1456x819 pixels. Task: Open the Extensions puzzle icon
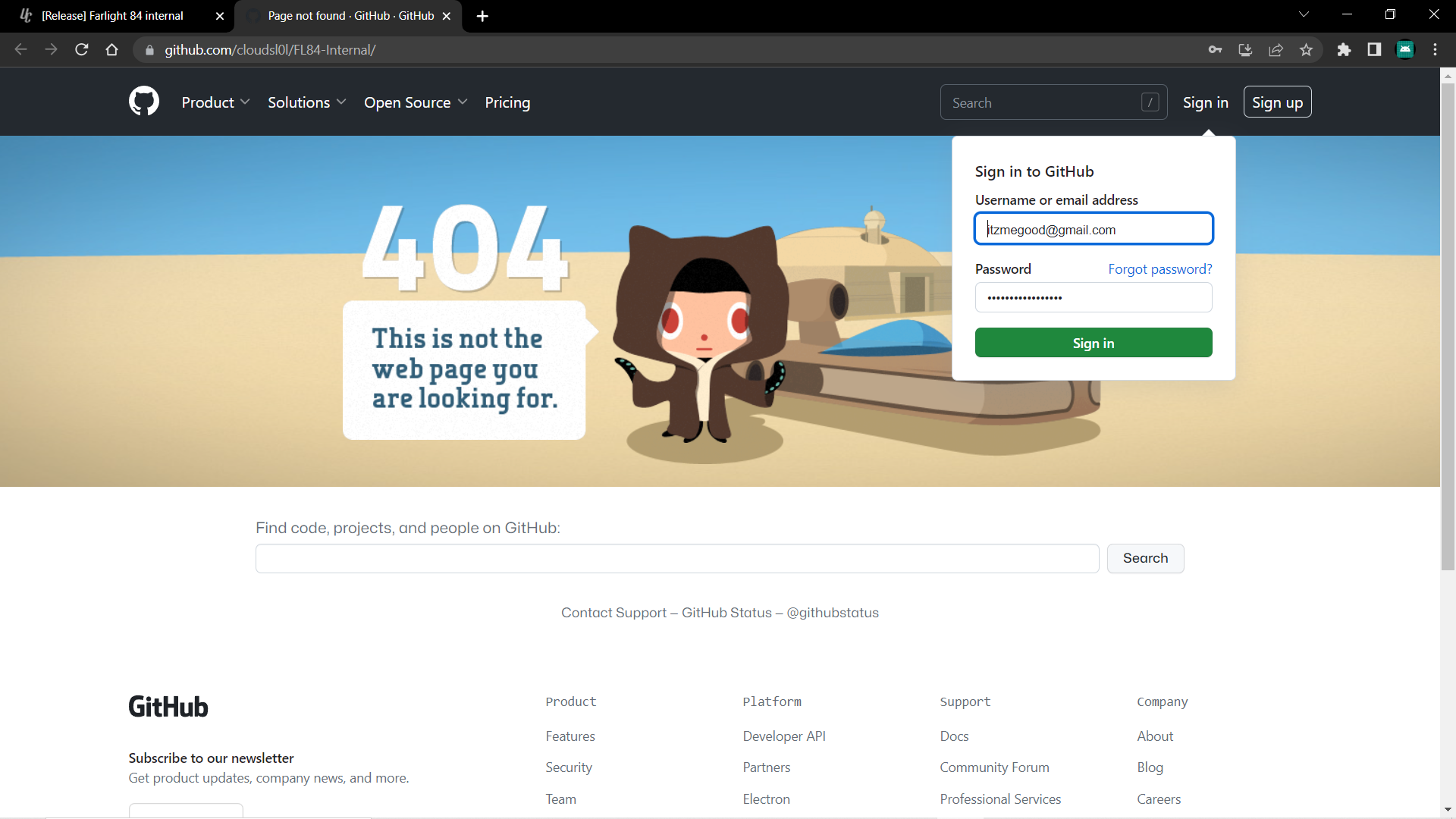tap(1344, 50)
